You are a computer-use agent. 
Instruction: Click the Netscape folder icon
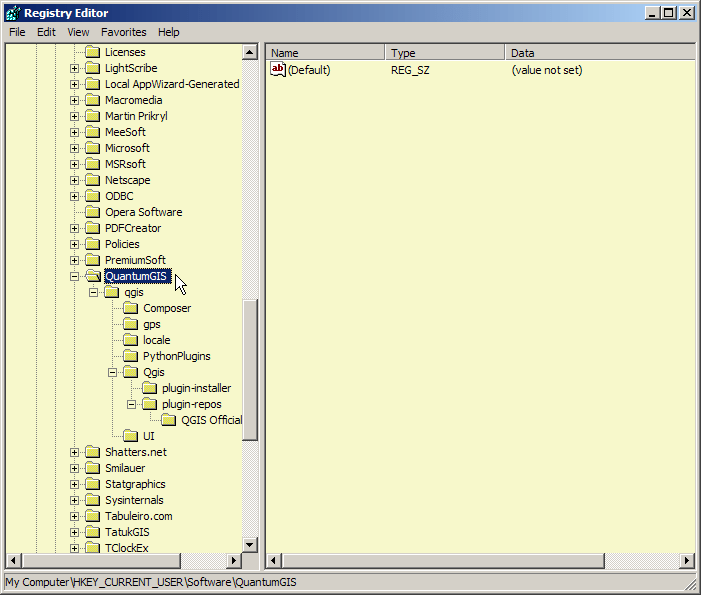(93, 180)
